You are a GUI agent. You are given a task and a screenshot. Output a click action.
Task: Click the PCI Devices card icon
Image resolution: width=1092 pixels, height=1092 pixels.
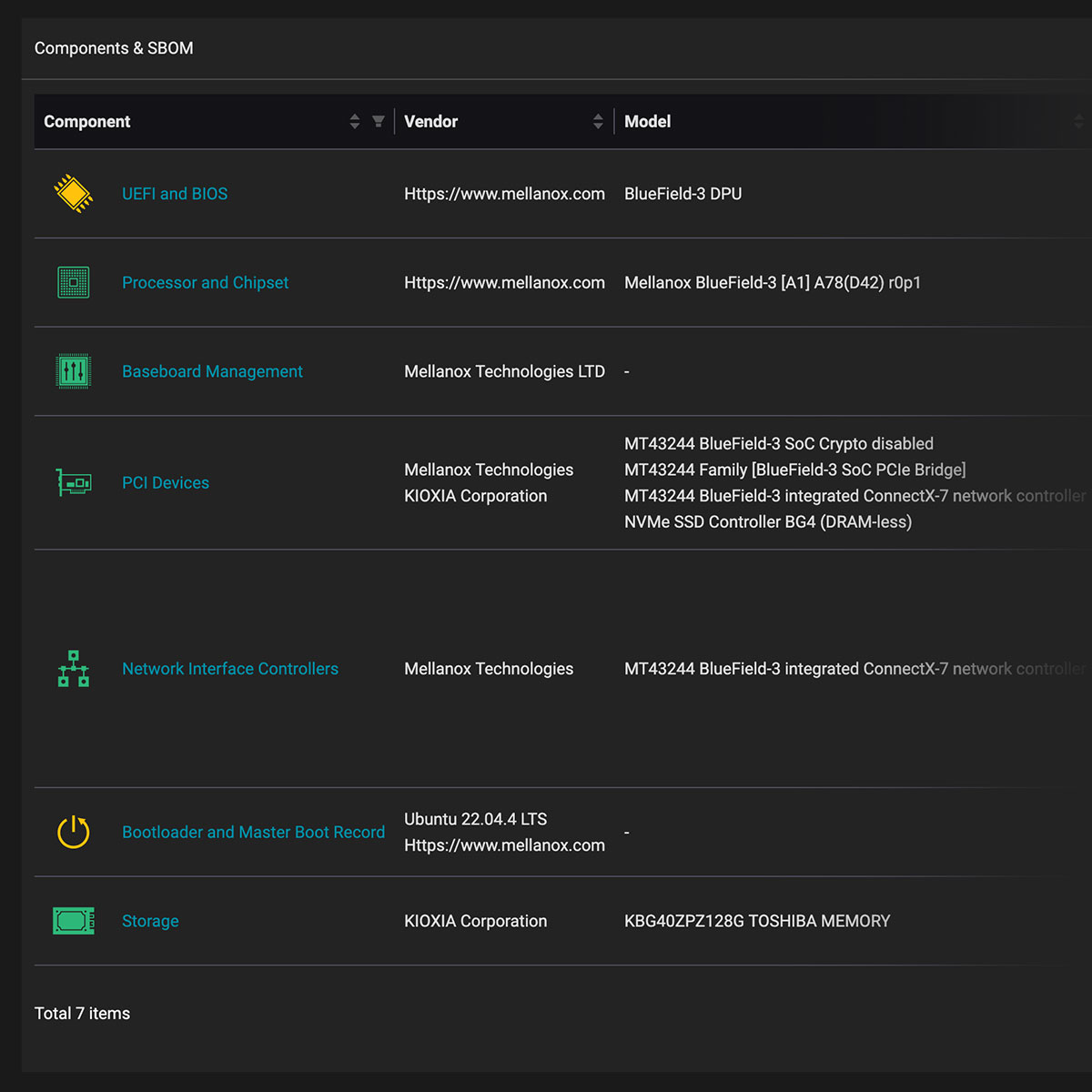click(x=74, y=482)
